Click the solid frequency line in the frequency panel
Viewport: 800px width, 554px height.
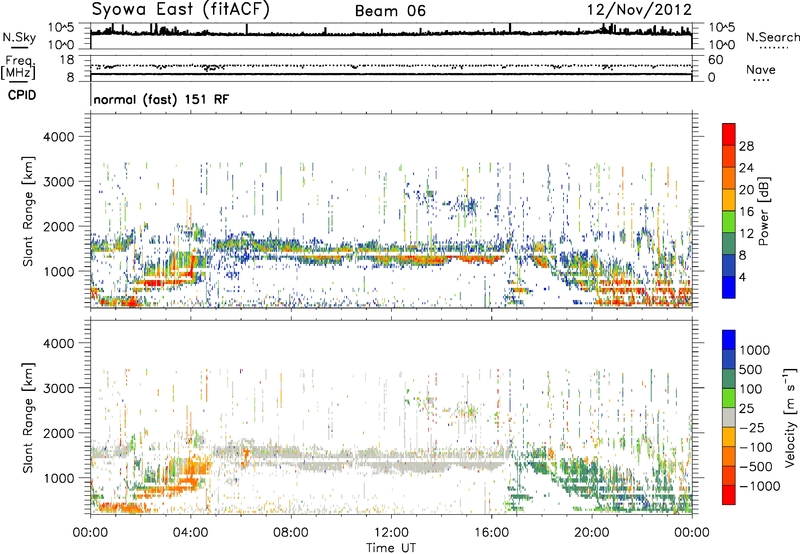pyautogui.click(x=391, y=74)
